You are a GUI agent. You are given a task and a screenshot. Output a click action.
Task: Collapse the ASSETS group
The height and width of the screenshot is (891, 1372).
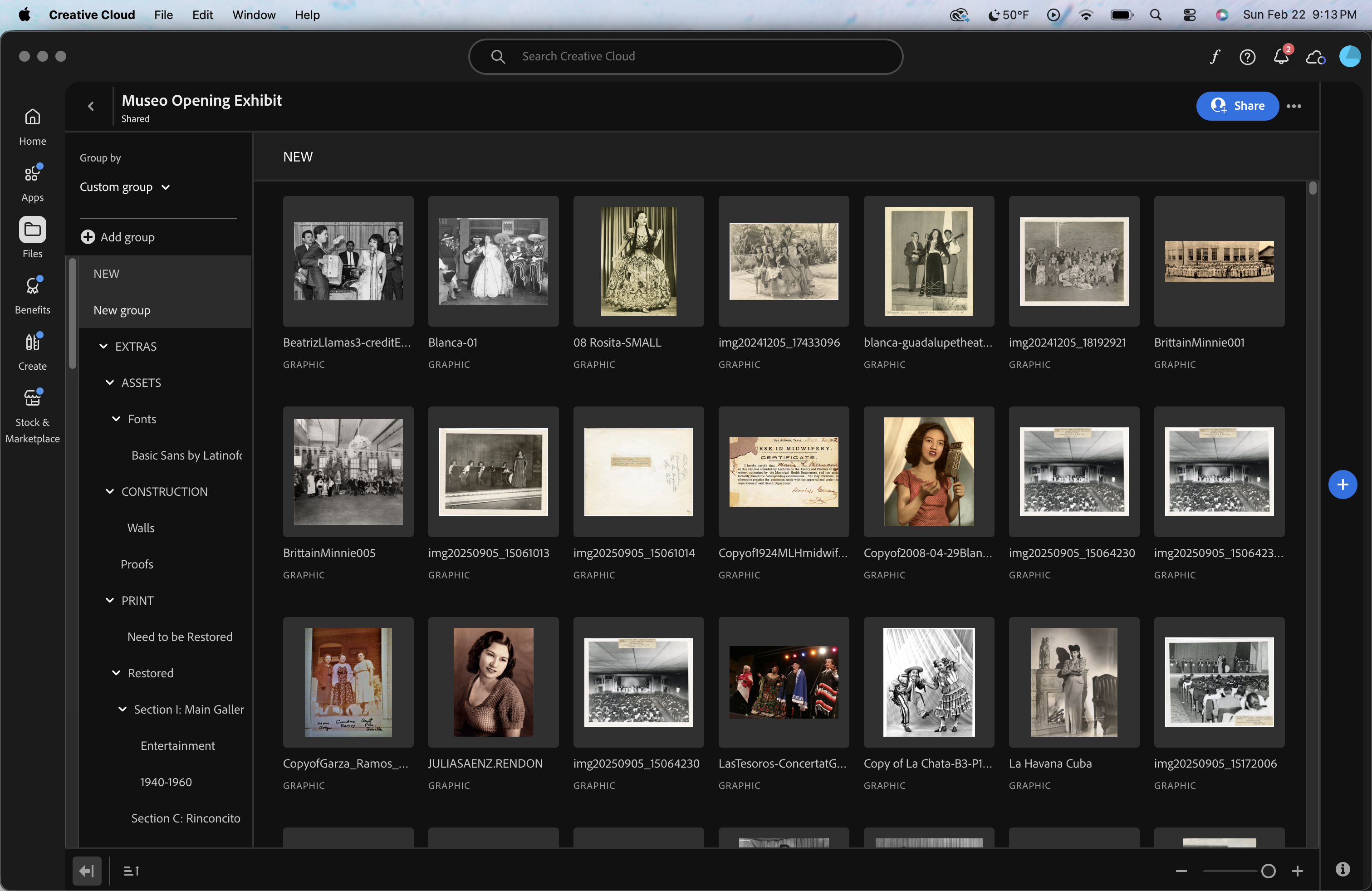pos(109,382)
